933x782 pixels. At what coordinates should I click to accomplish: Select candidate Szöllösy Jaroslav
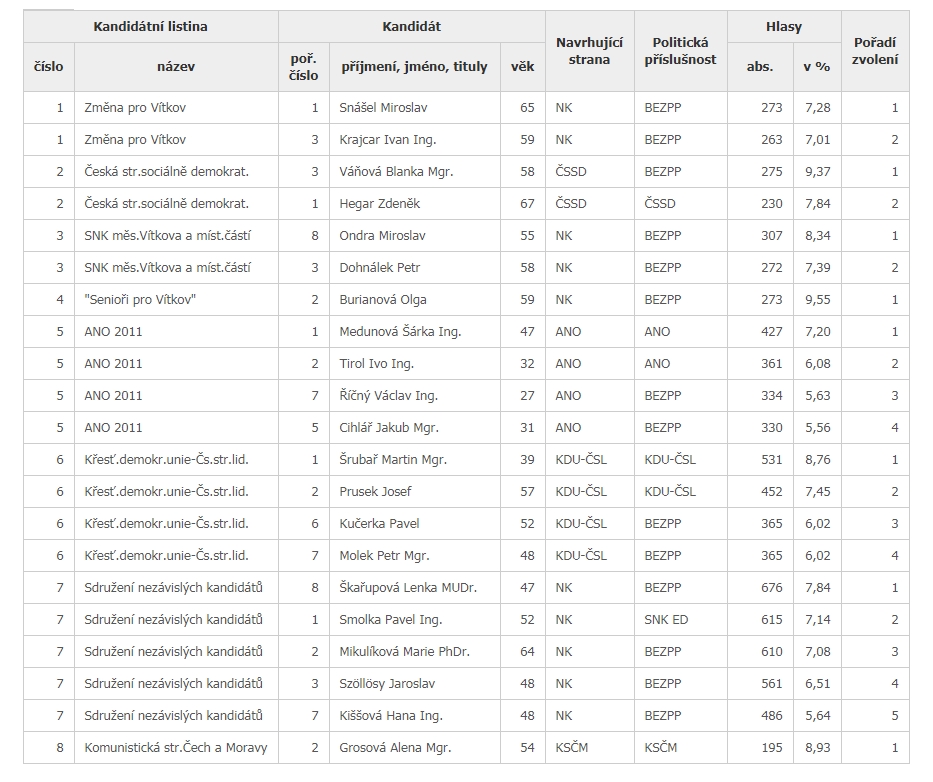tap(390, 684)
